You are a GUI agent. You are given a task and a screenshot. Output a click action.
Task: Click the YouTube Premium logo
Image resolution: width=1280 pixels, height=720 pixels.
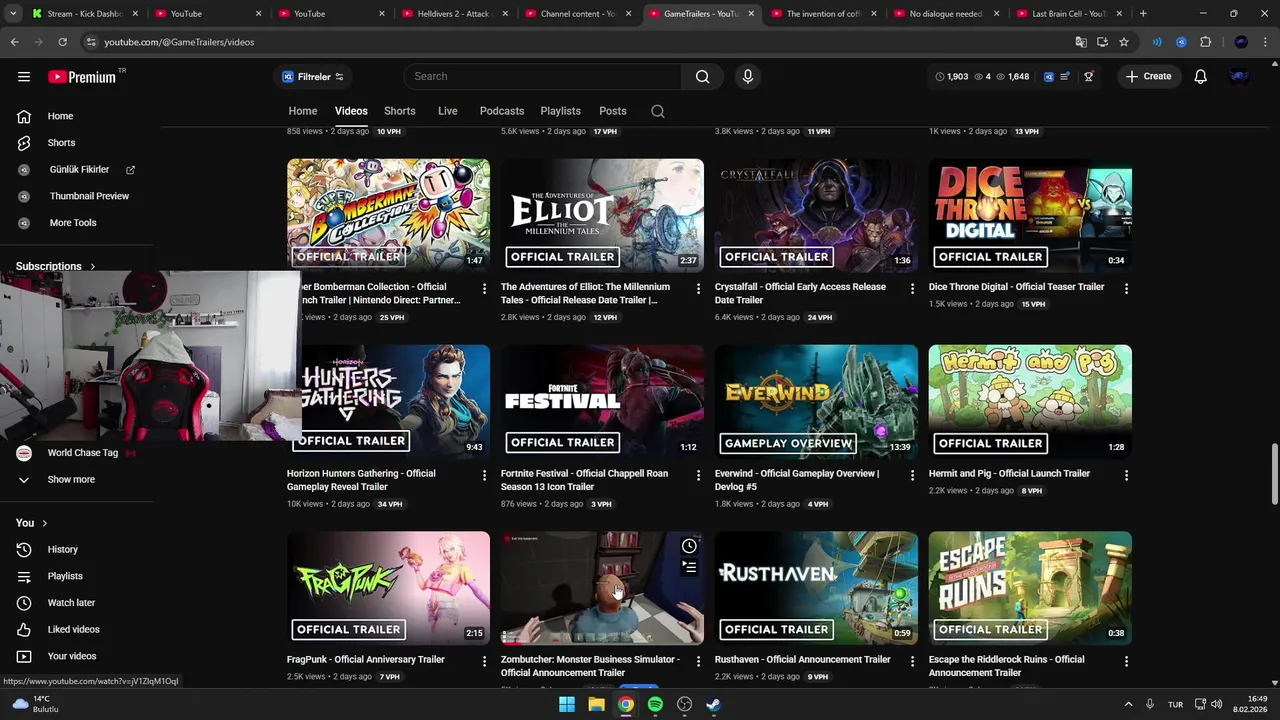[82, 77]
